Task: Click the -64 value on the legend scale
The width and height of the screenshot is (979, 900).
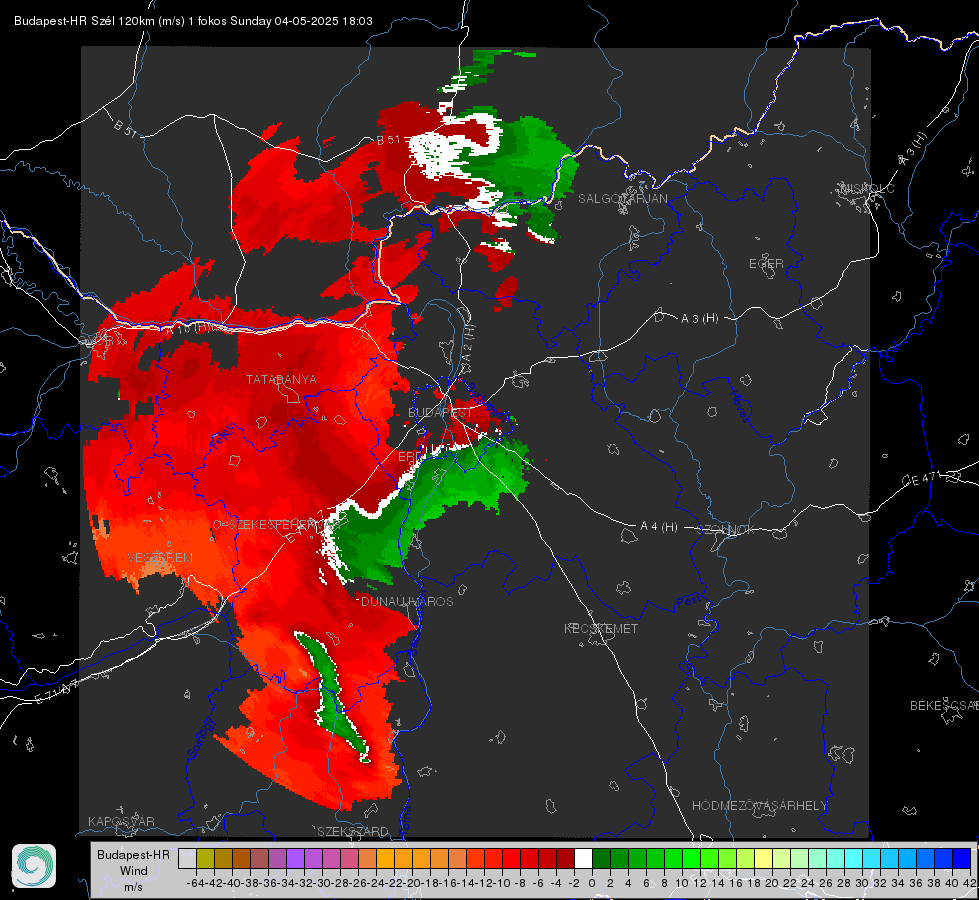Action: pyautogui.click(x=196, y=883)
